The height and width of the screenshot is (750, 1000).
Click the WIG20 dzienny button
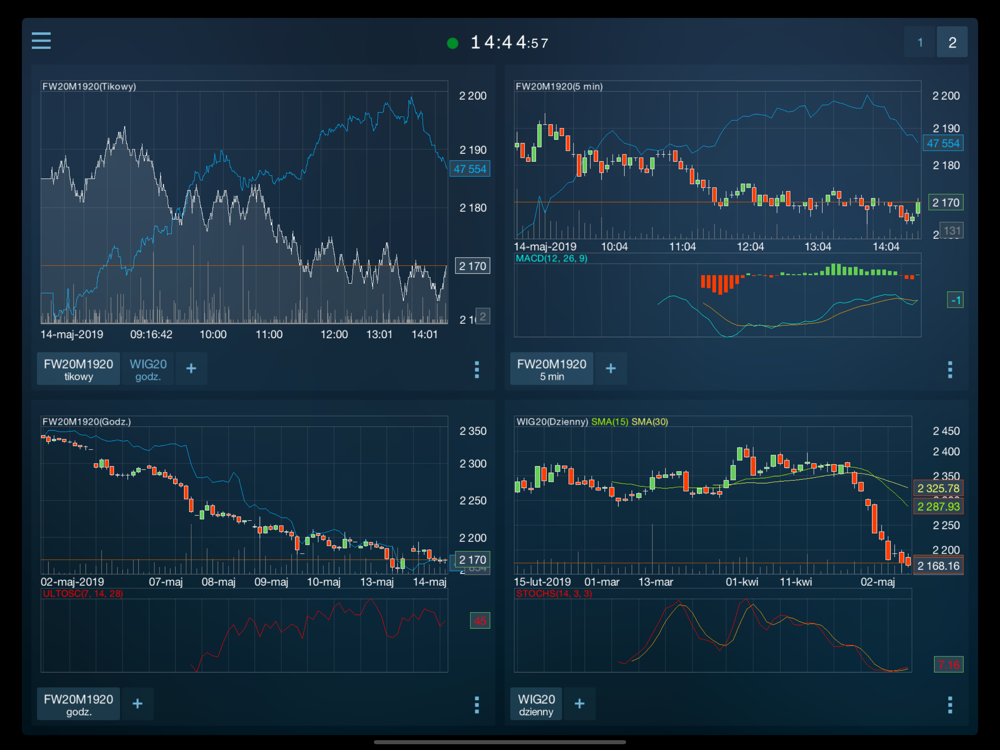[536, 704]
